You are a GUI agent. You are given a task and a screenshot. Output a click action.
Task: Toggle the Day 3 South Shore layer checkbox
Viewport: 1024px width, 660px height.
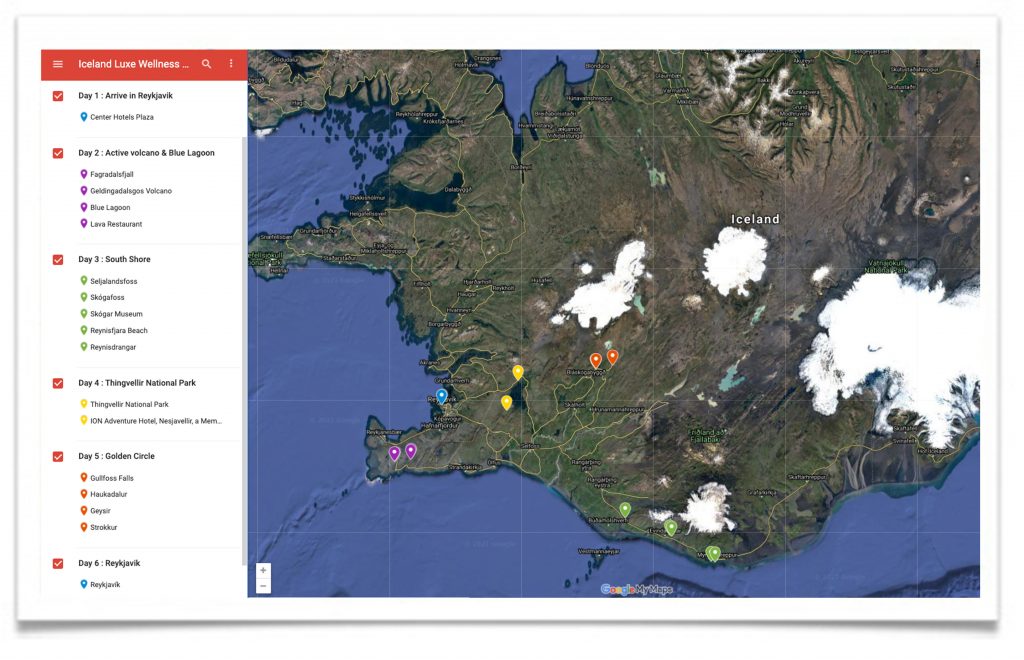click(x=58, y=260)
